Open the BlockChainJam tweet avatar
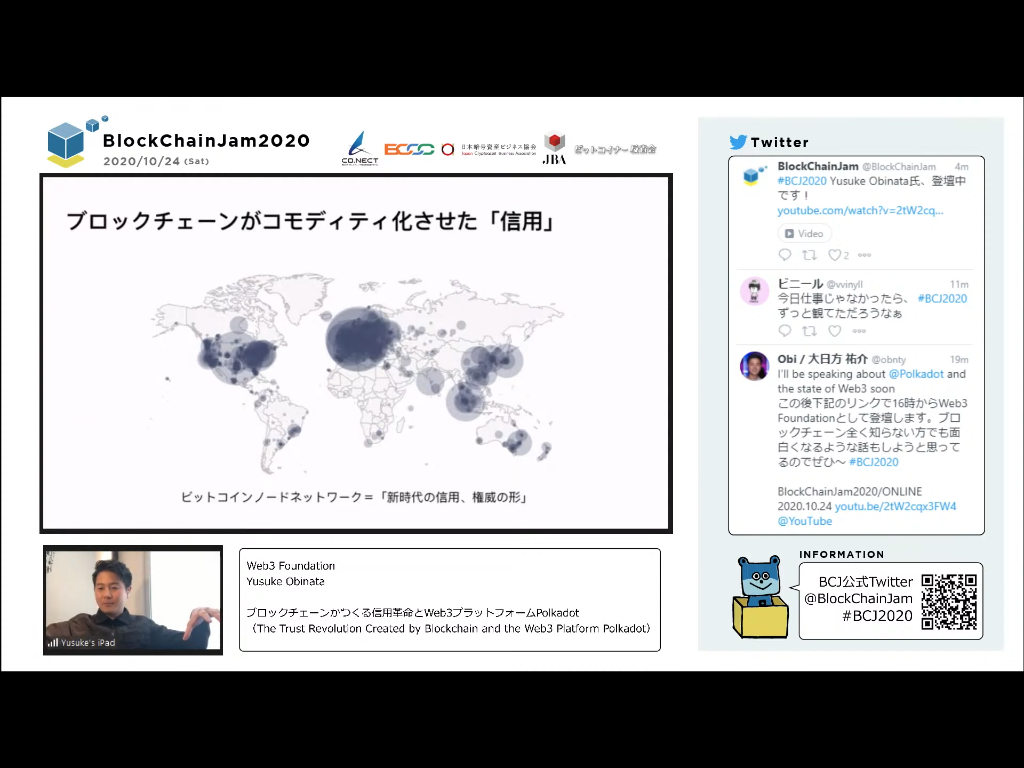 click(754, 174)
